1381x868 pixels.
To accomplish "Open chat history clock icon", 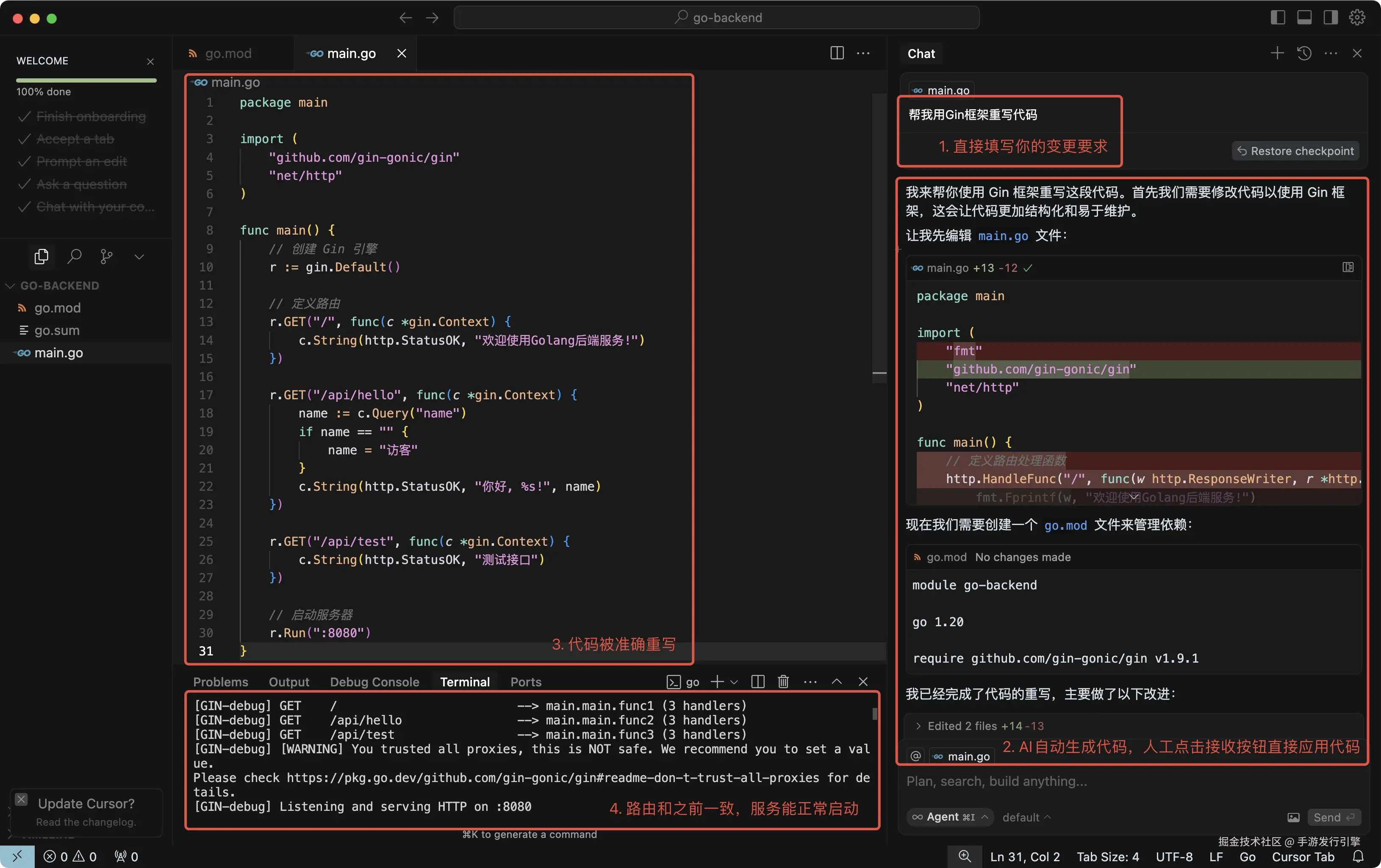I will [x=1304, y=53].
